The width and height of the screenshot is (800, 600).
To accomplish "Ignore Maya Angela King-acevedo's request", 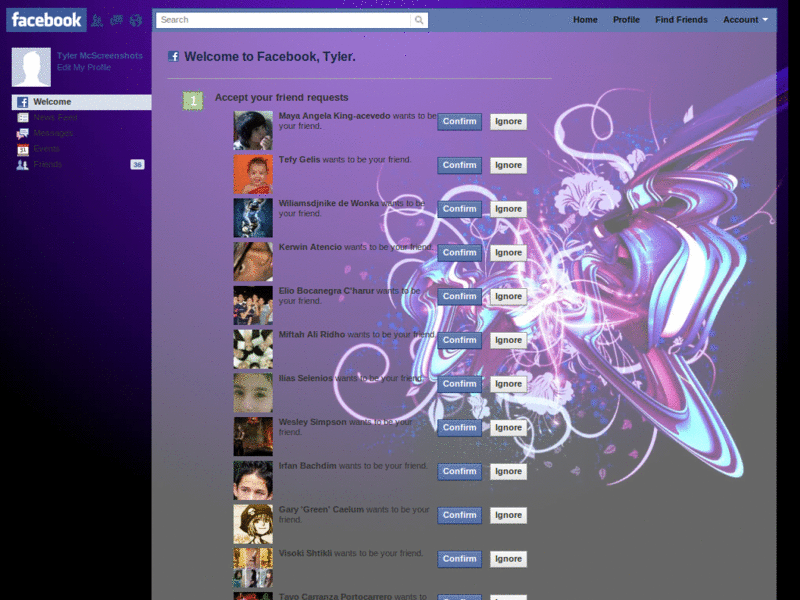I will (x=508, y=121).
